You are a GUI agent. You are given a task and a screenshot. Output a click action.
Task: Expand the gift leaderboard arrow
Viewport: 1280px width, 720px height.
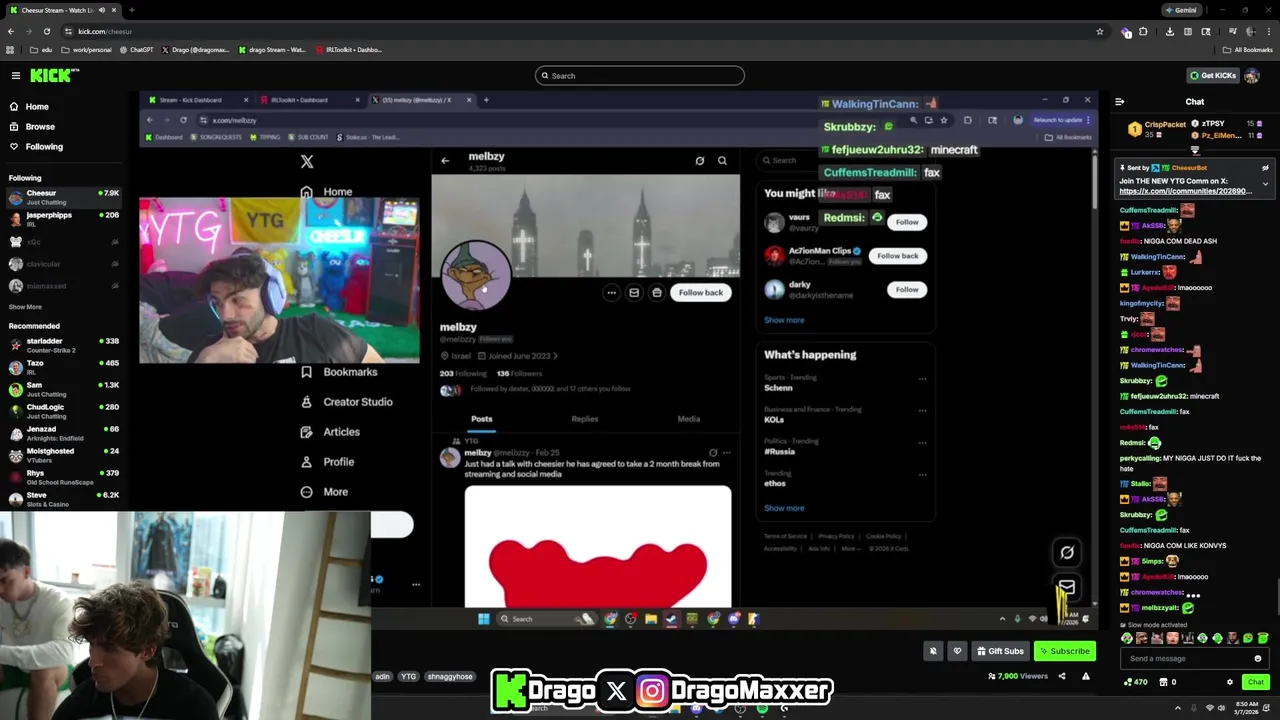point(1194,150)
